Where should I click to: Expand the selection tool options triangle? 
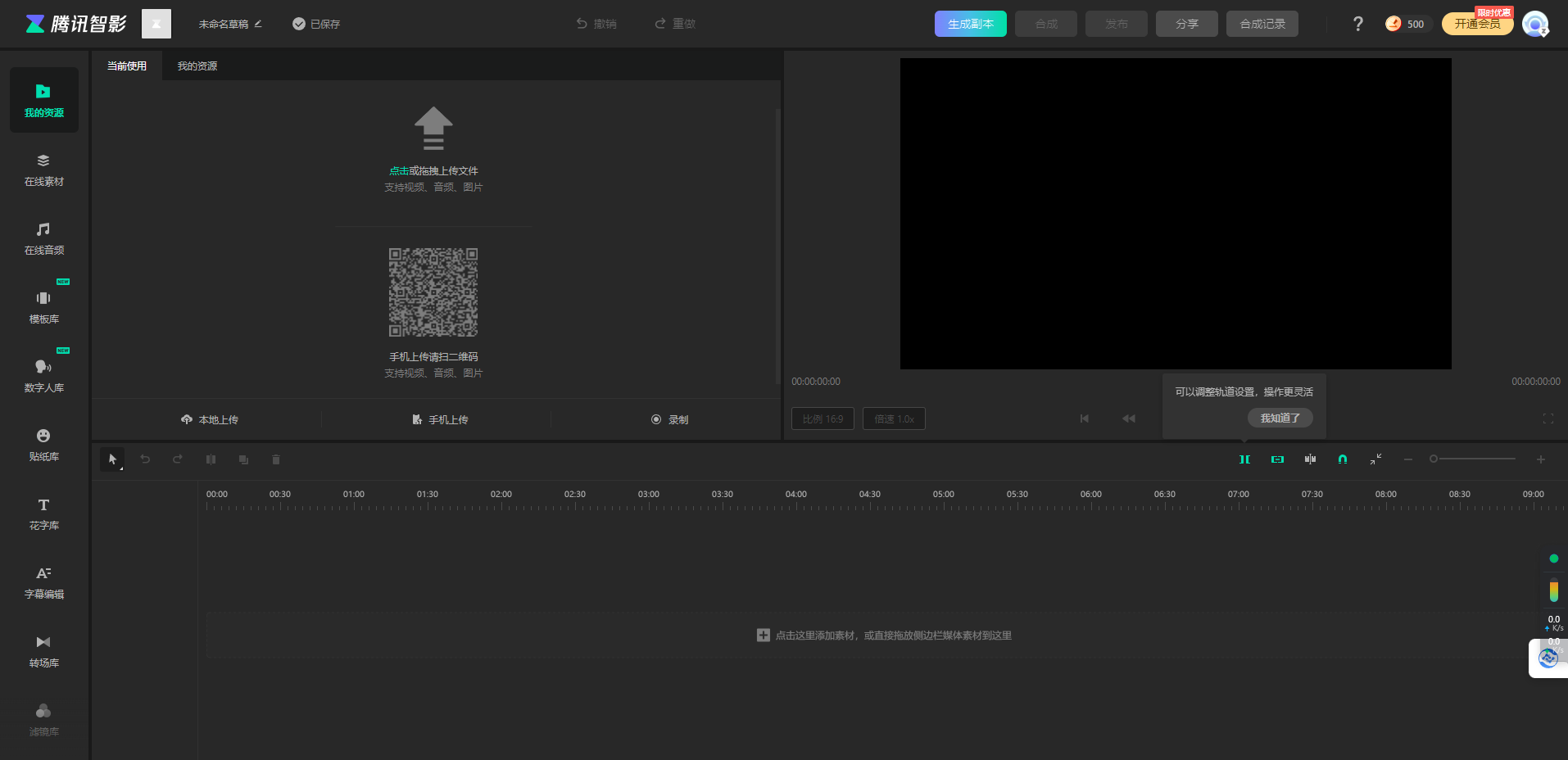click(x=121, y=468)
